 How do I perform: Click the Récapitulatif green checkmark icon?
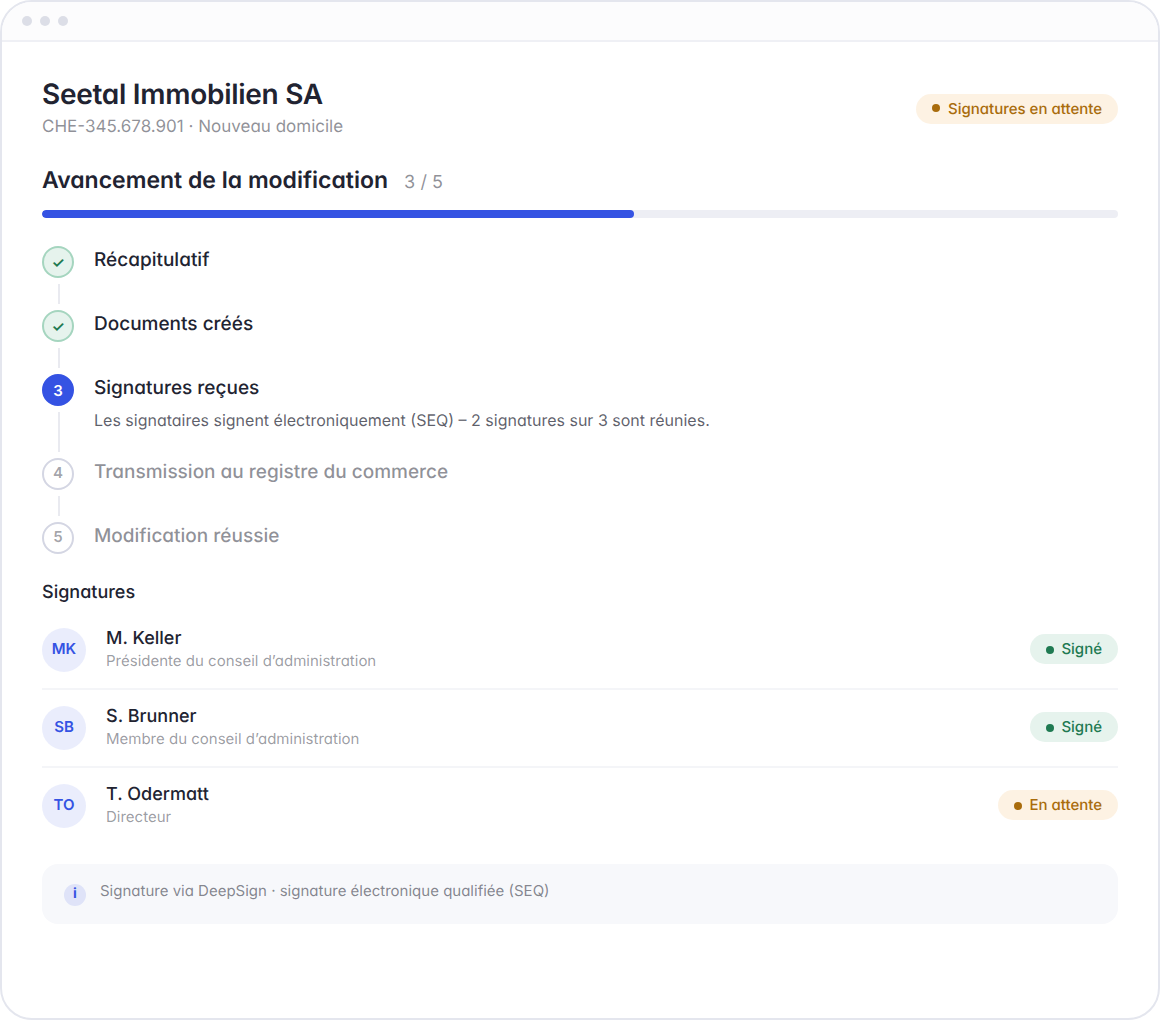coord(58,262)
